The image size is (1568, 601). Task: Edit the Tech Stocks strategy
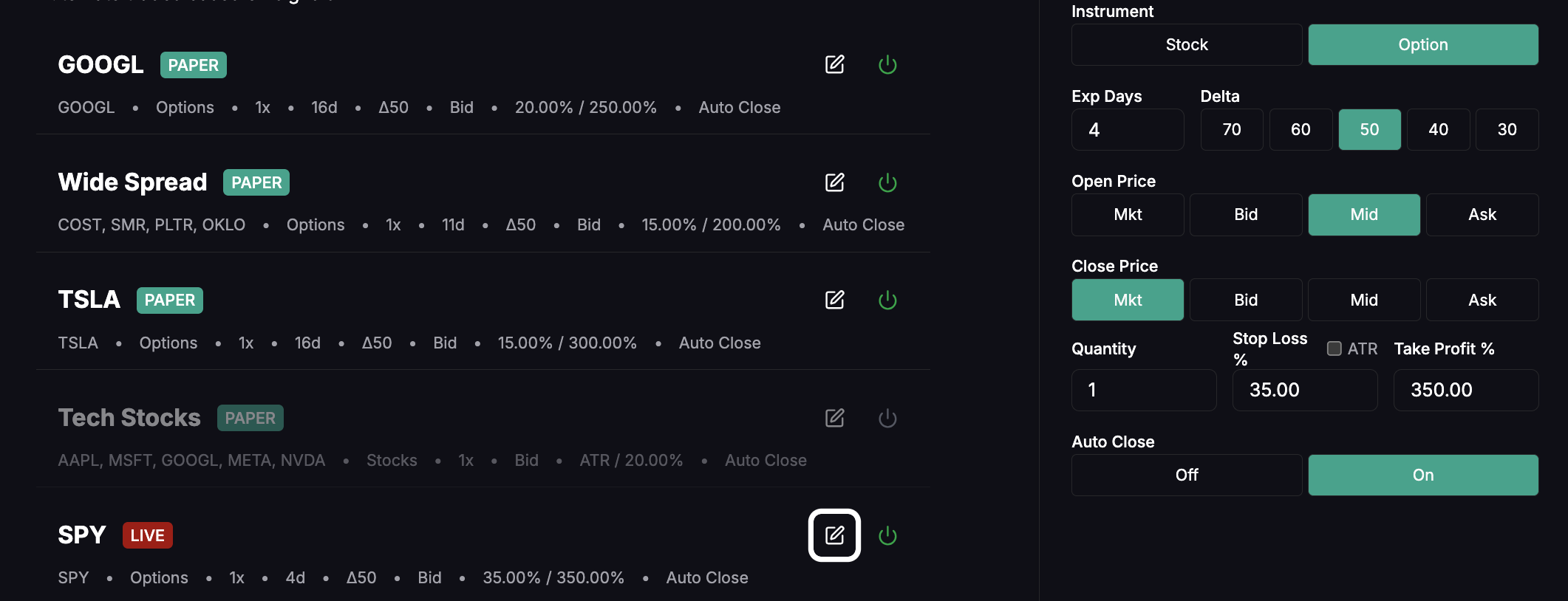834,418
